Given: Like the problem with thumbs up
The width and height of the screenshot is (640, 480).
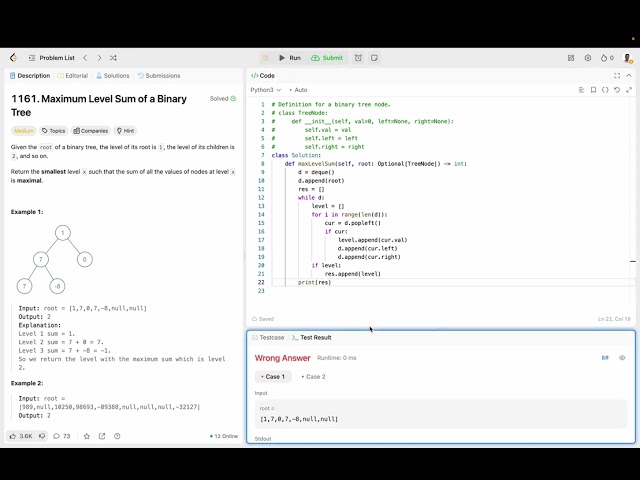Looking at the screenshot, I should 21,436.
